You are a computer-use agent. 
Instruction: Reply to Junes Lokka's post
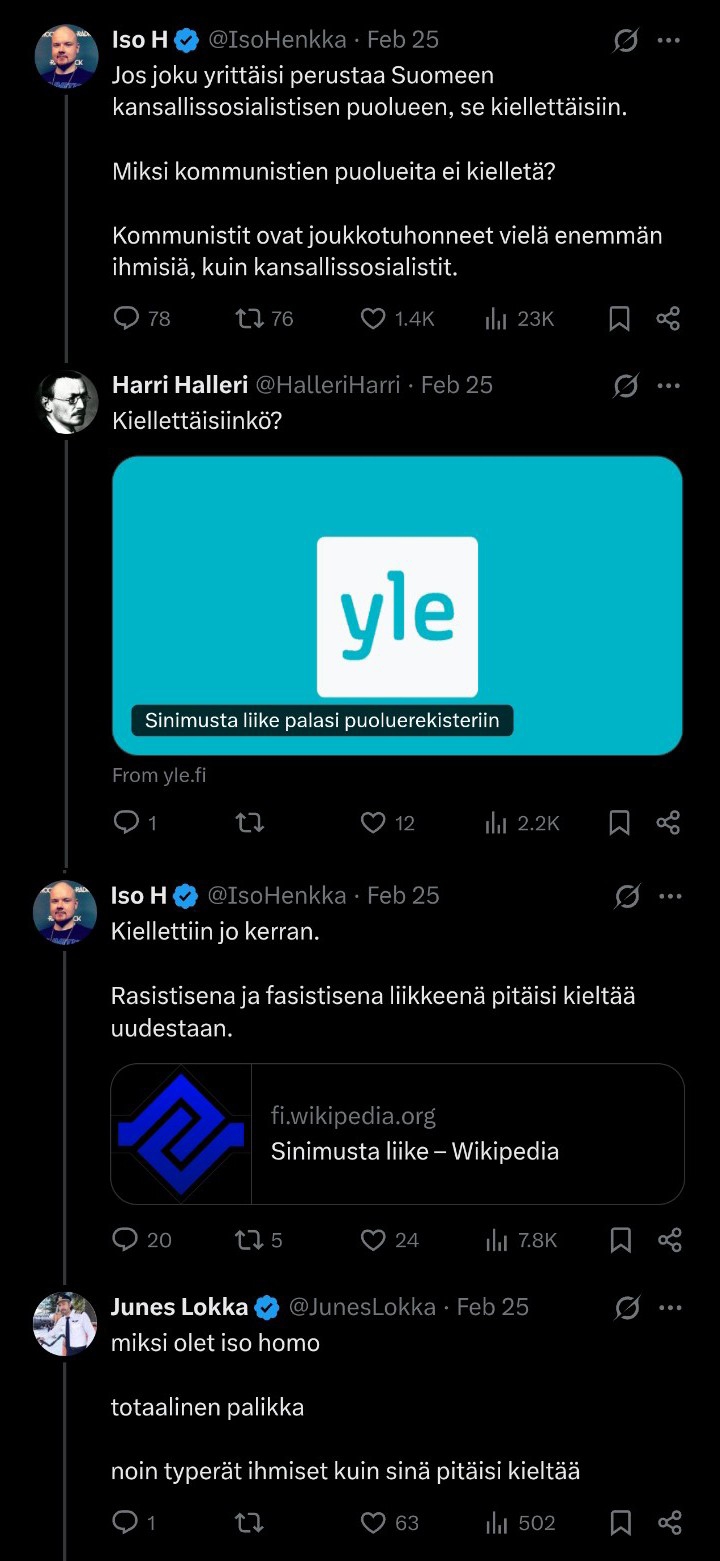pyautogui.click(x=126, y=1523)
